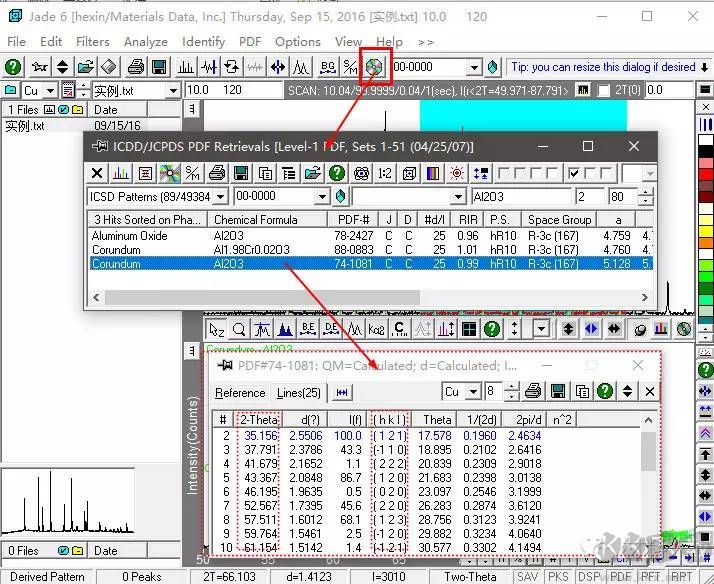
Task: Toggle the second empty checkbox in Retrievals filter row
Action: [520, 173]
